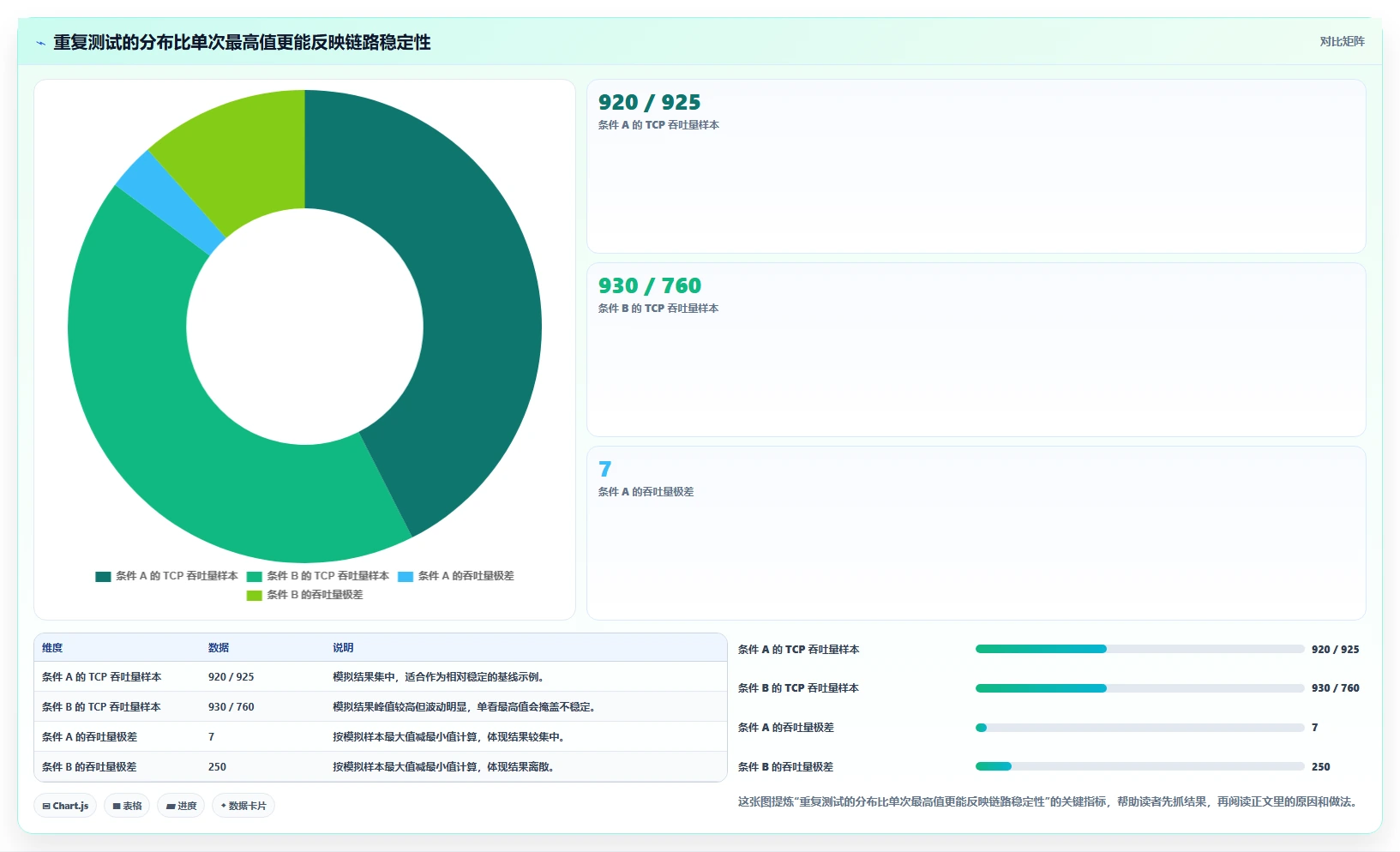1400x852 pixels.
Task: Click the title 重复测试的分布比单次最高值更能反映链路稳定性
Action: coord(242,42)
